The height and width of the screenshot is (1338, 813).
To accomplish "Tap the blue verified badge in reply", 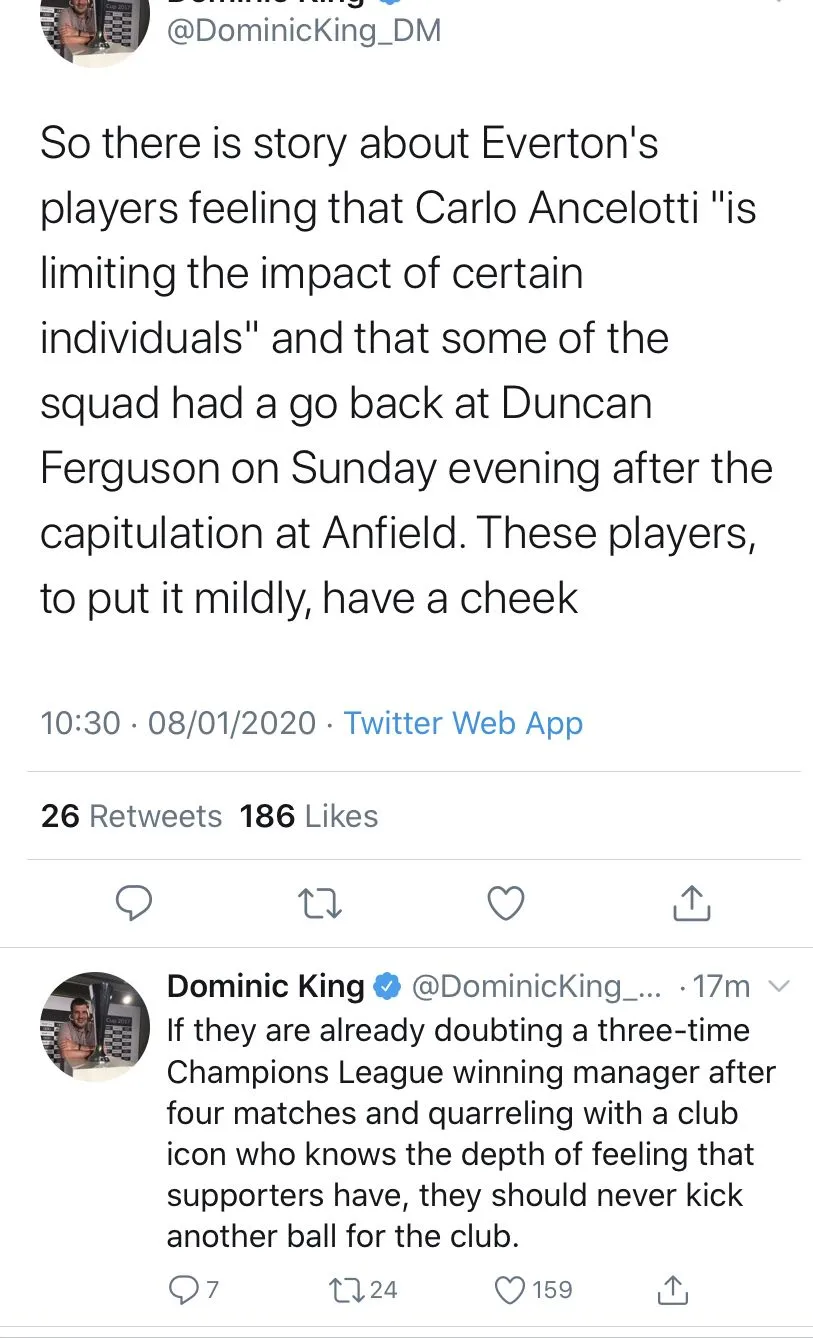I will tap(387, 988).
